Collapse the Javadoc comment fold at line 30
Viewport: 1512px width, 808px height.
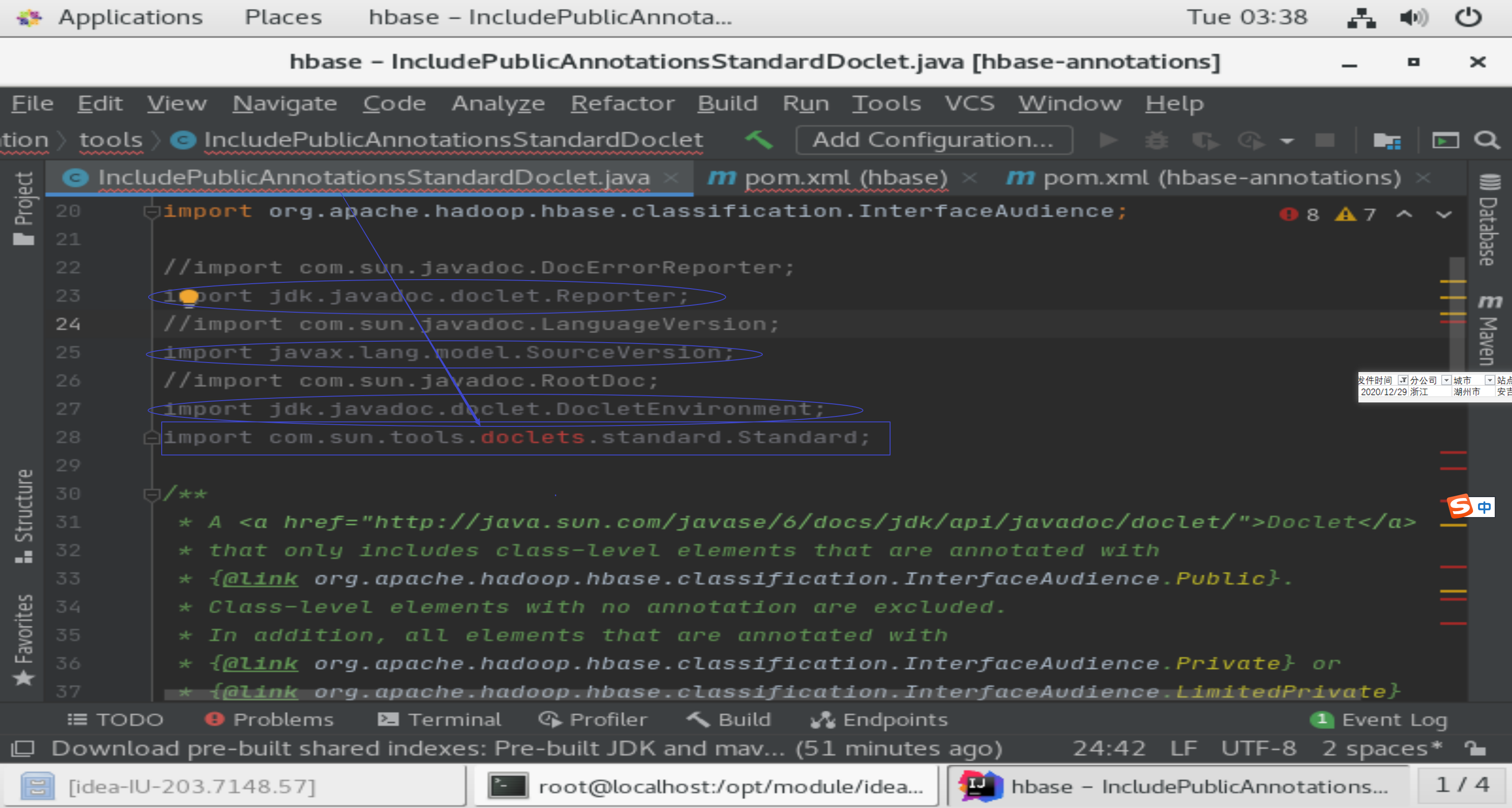pos(151,494)
